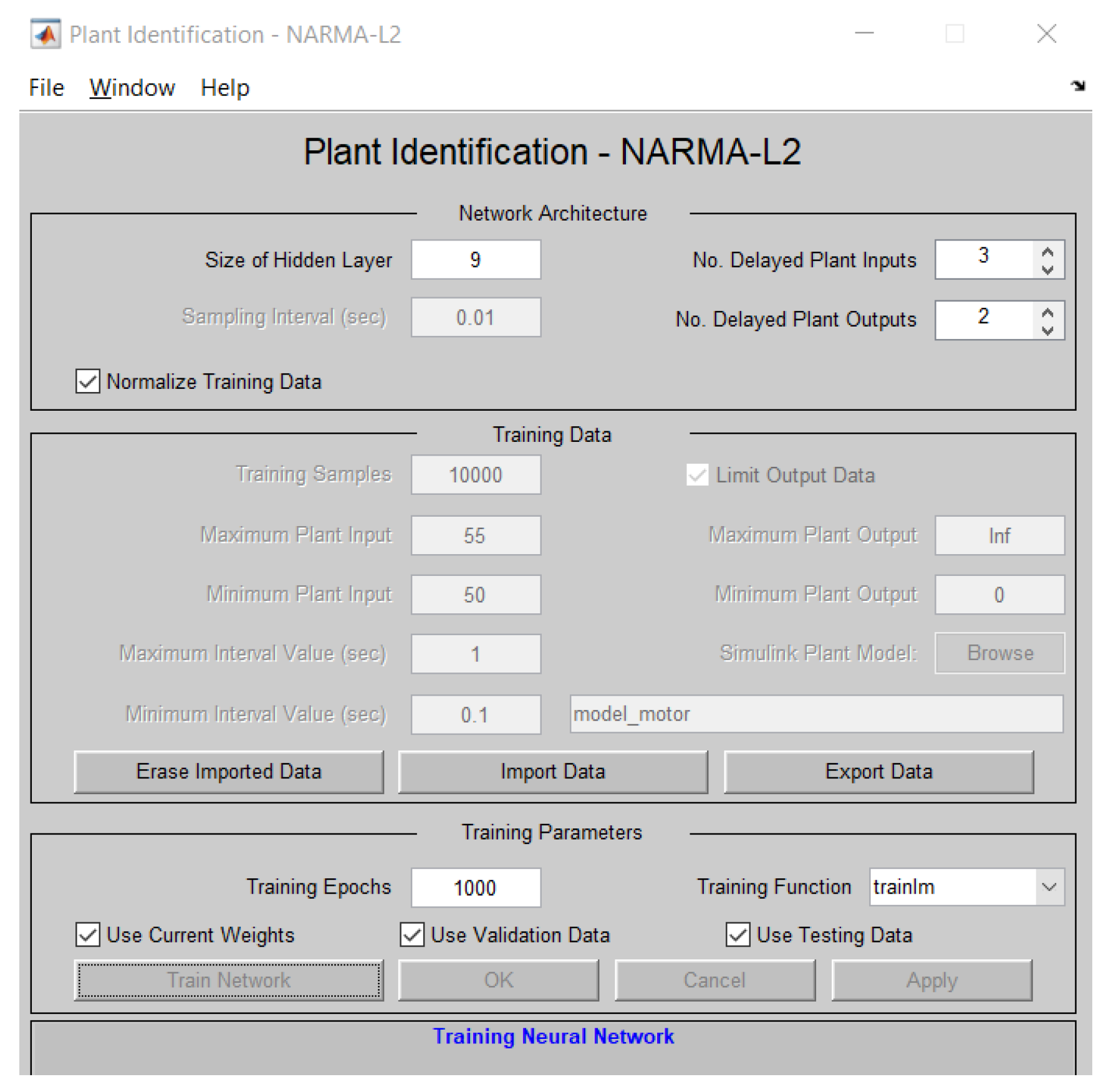This screenshot has height=1092, width=1106.
Task: Click the Training Samples field
Action: click(476, 475)
